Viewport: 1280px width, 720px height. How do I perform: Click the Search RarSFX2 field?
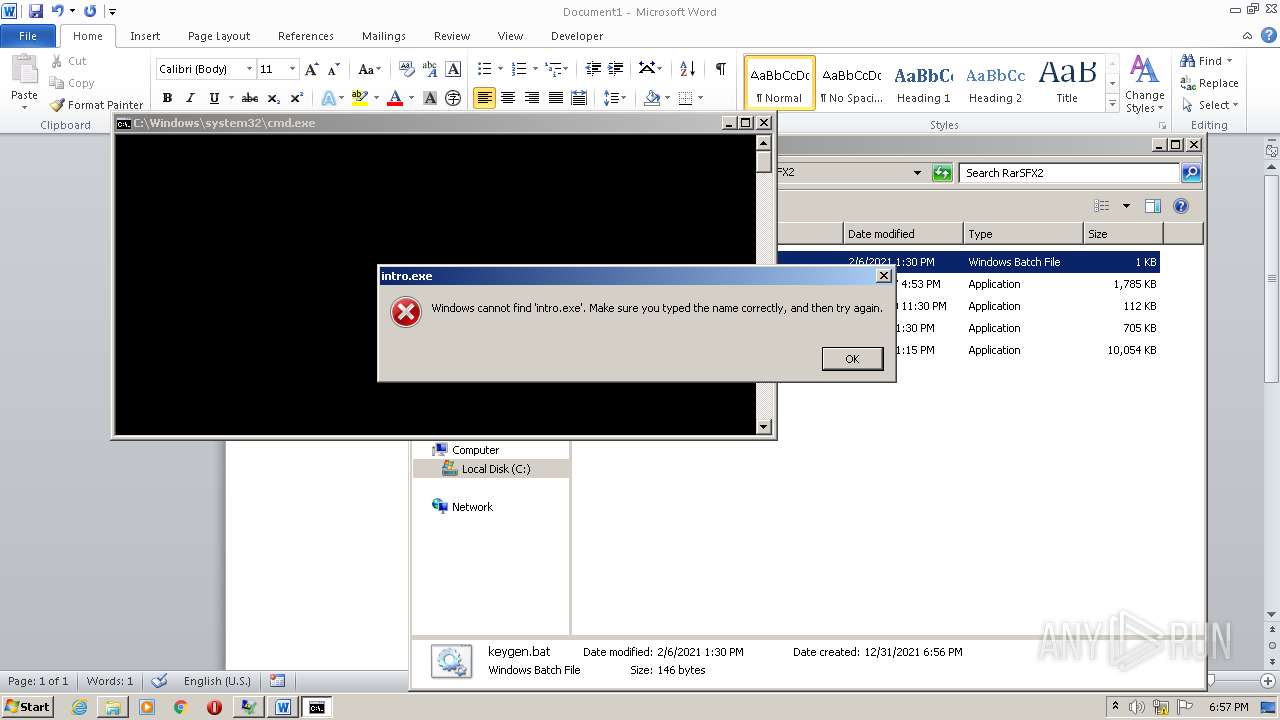(x=1070, y=173)
